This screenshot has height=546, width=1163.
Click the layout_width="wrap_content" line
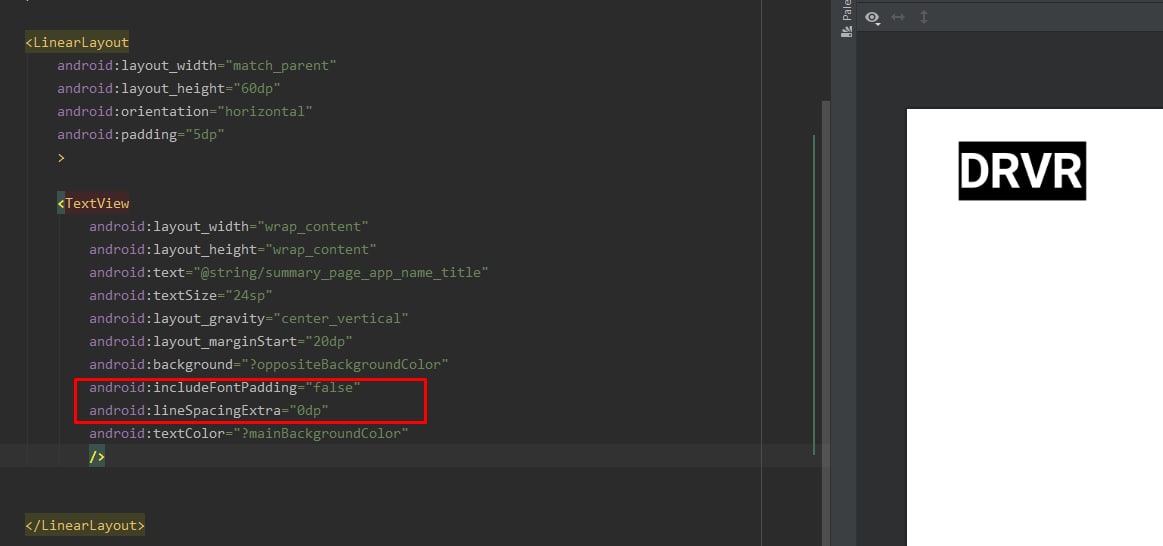[x=229, y=226]
